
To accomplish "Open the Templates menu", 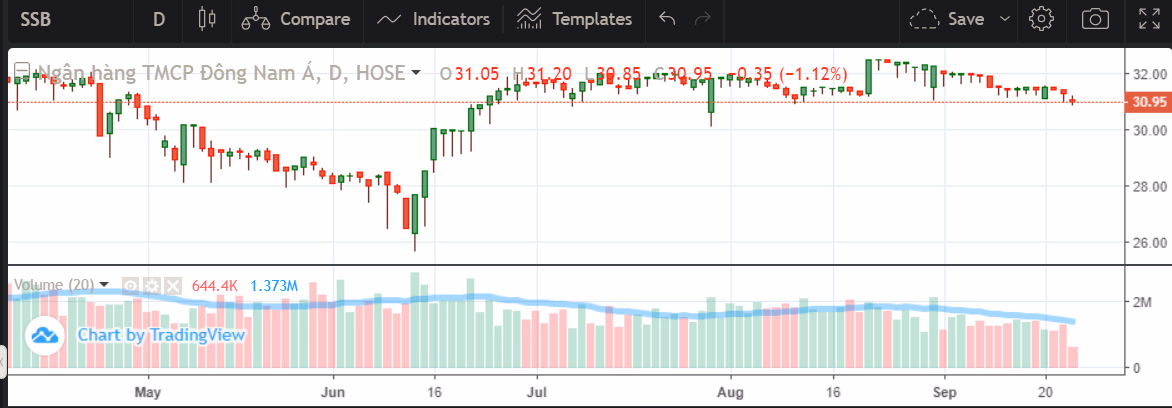I will click(x=575, y=18).
